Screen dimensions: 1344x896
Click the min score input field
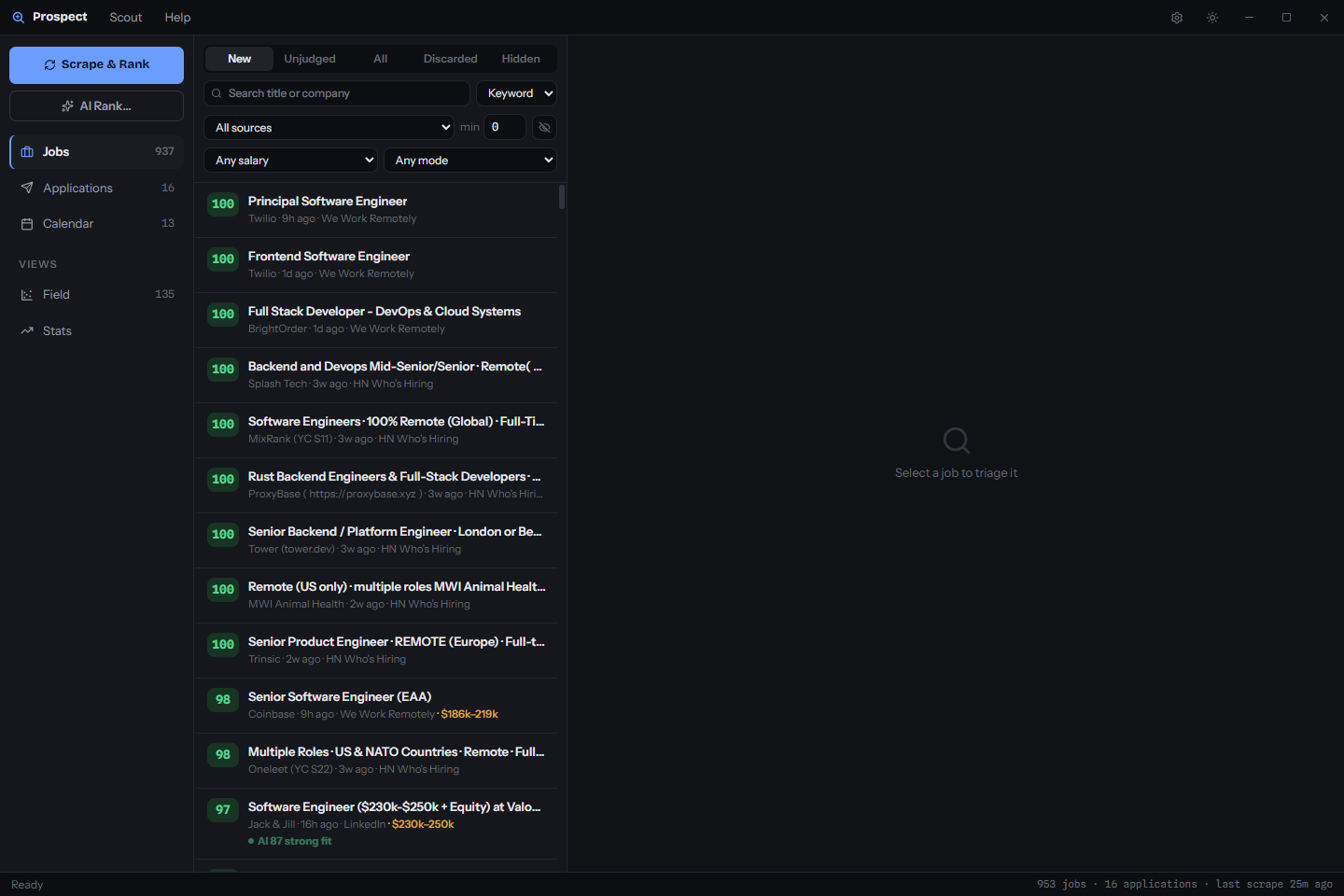click(x=505, y=128)
